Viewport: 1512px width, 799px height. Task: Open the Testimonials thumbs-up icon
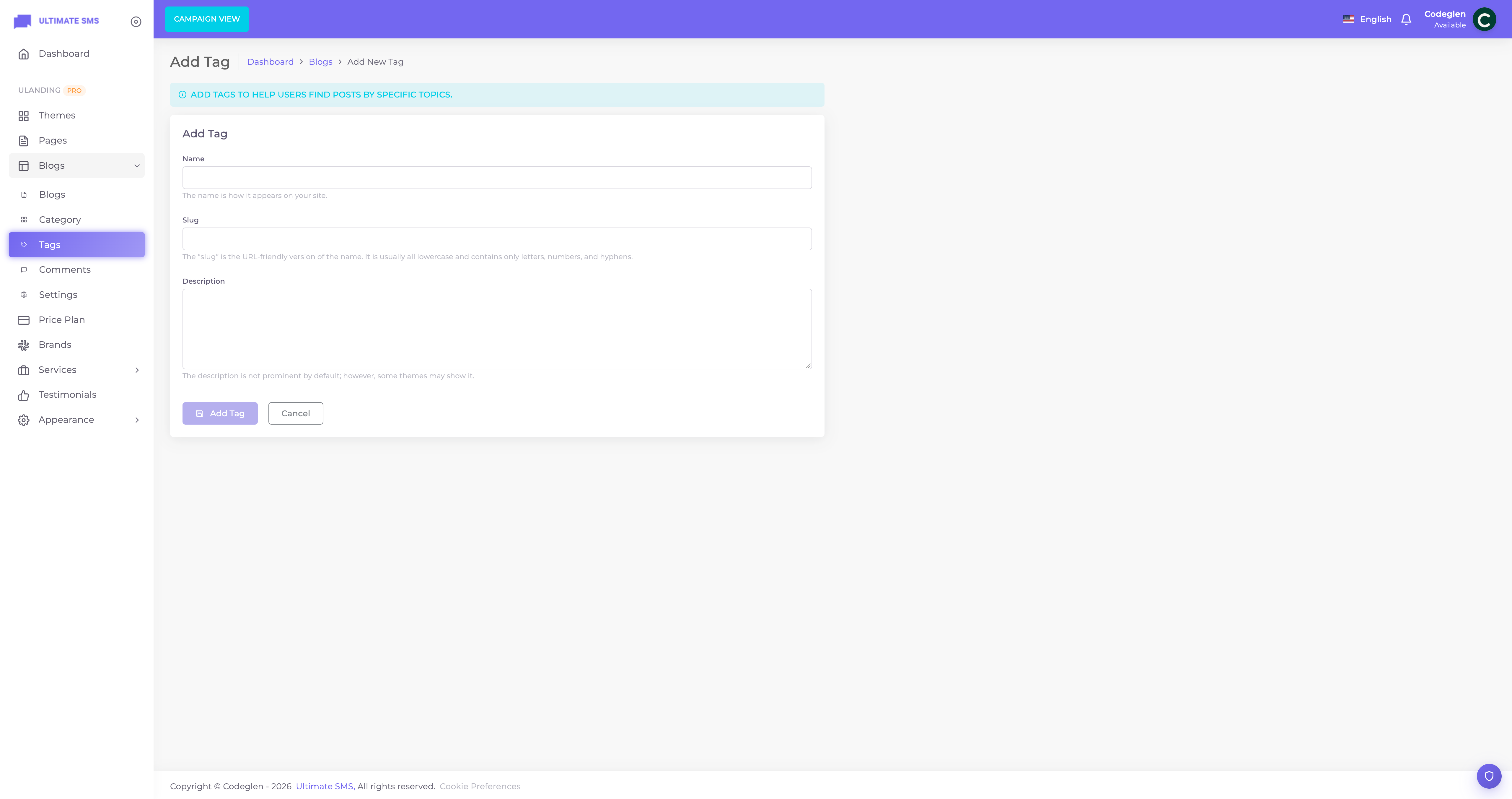point(24,395)
